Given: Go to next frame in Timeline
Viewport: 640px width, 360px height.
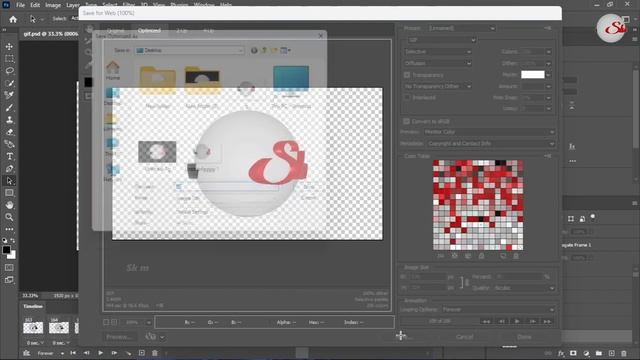Looking at the screenshot, I should tap(114, 353).
